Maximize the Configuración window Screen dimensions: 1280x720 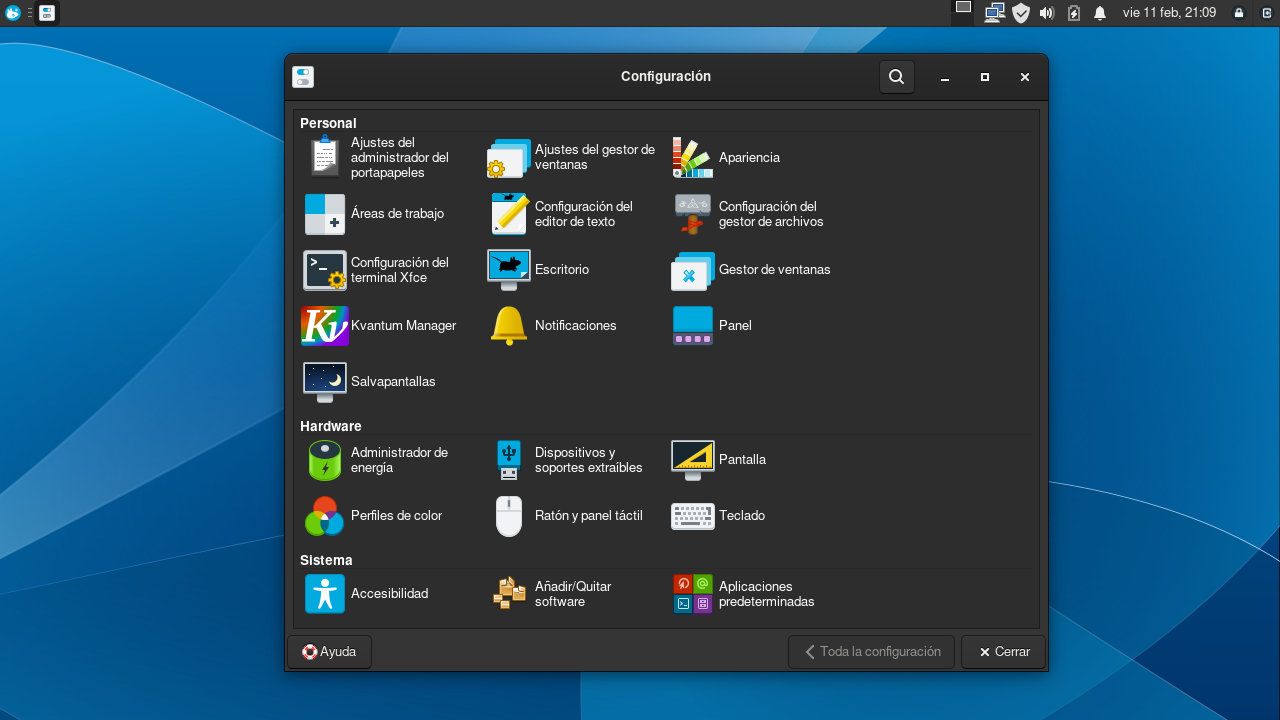pos(985,77)
